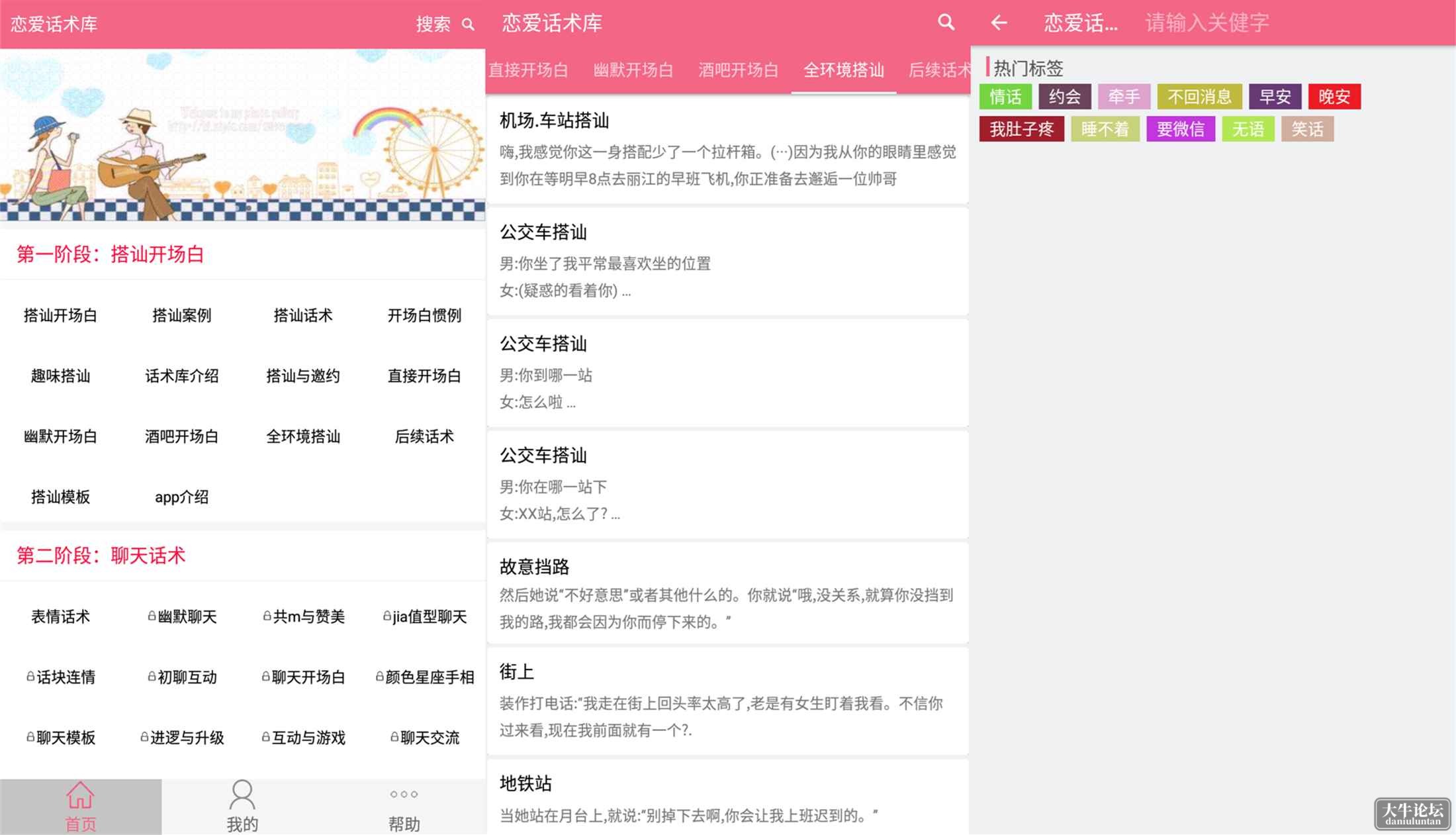This screenshot has height=835, width=1456.
Task: Select the green 情话 tag
Action: [x=1005, y=97]
